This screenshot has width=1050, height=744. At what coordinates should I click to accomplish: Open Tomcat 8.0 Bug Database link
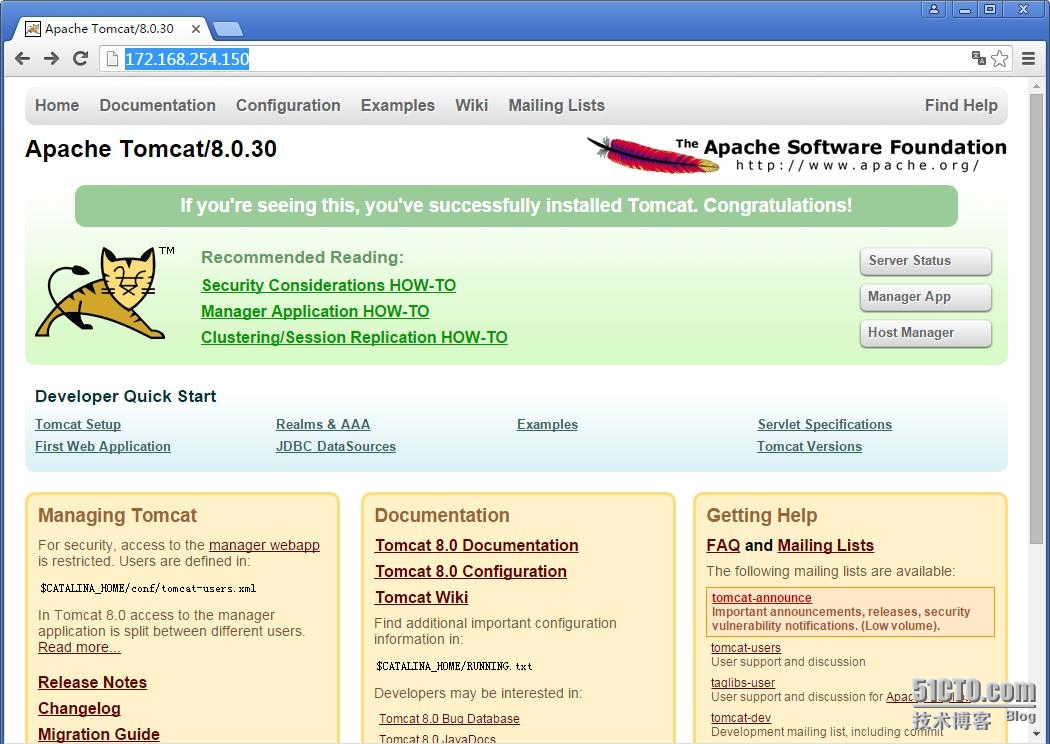click(449, 719)
